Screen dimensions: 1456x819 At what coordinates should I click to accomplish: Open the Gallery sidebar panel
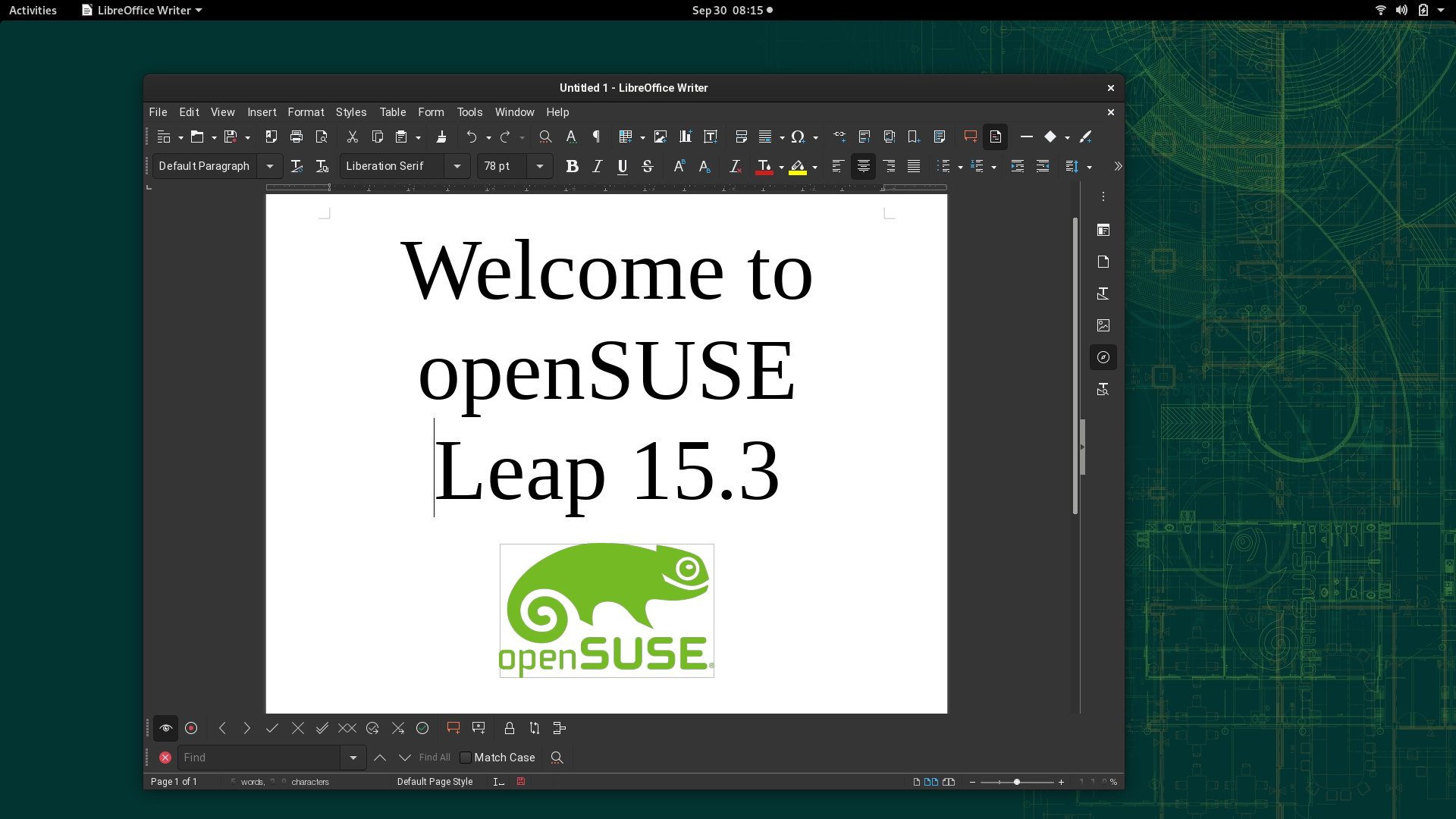click(x=1103, y=325)
